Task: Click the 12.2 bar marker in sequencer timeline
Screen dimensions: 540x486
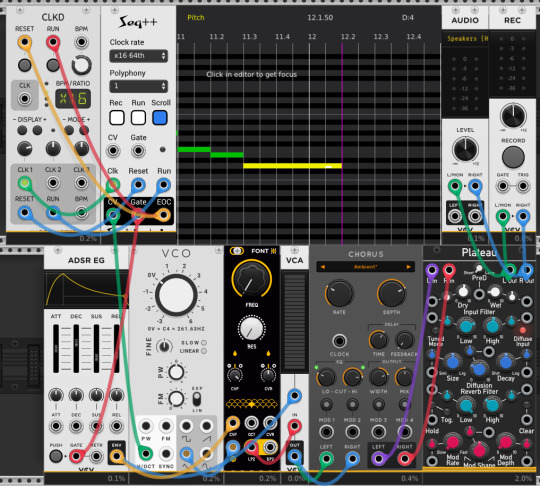Action: coord(348,37)
